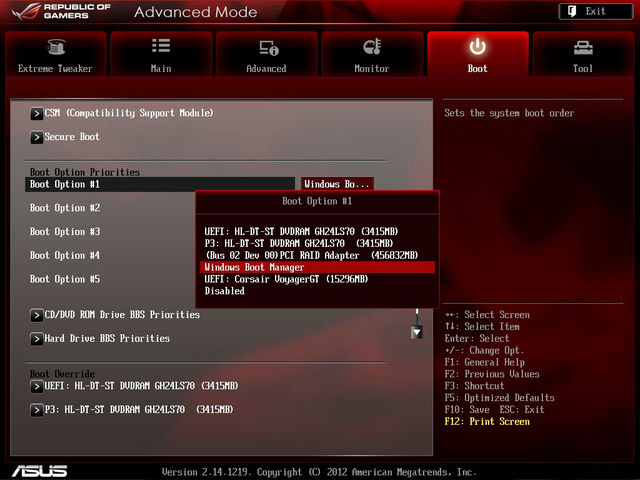Click the Advanced Mode title

tap(196, 12)
